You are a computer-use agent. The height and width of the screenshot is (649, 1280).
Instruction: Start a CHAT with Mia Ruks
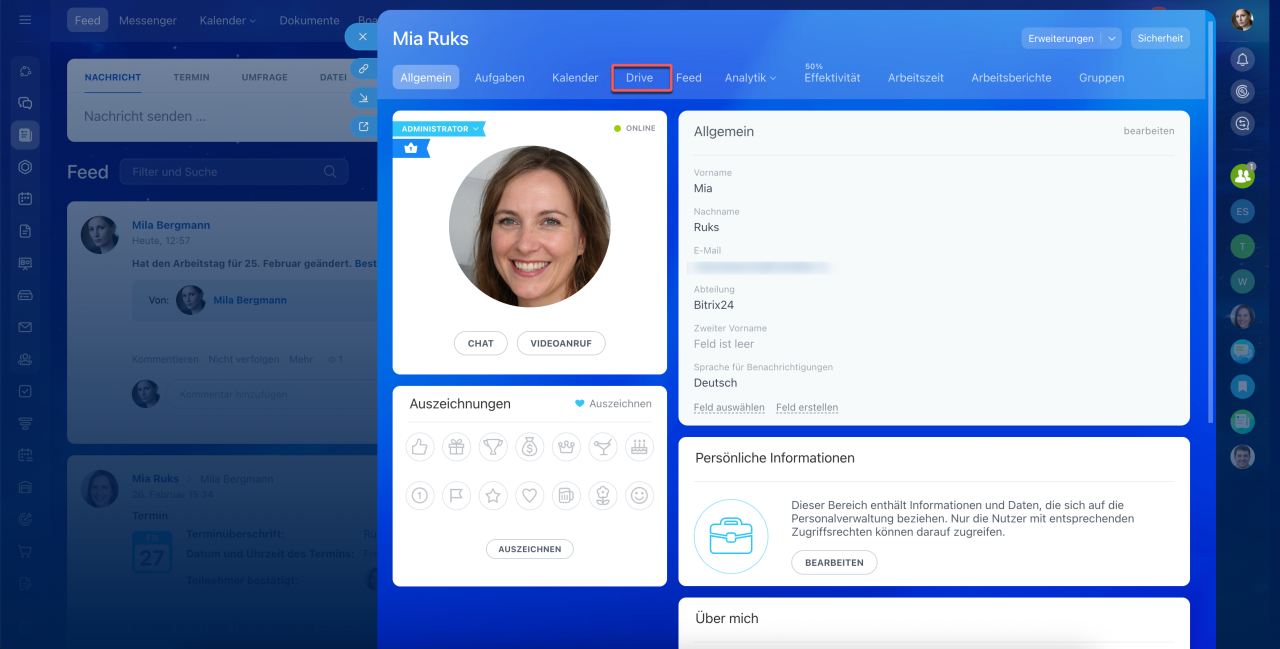(x=481, y=343)
